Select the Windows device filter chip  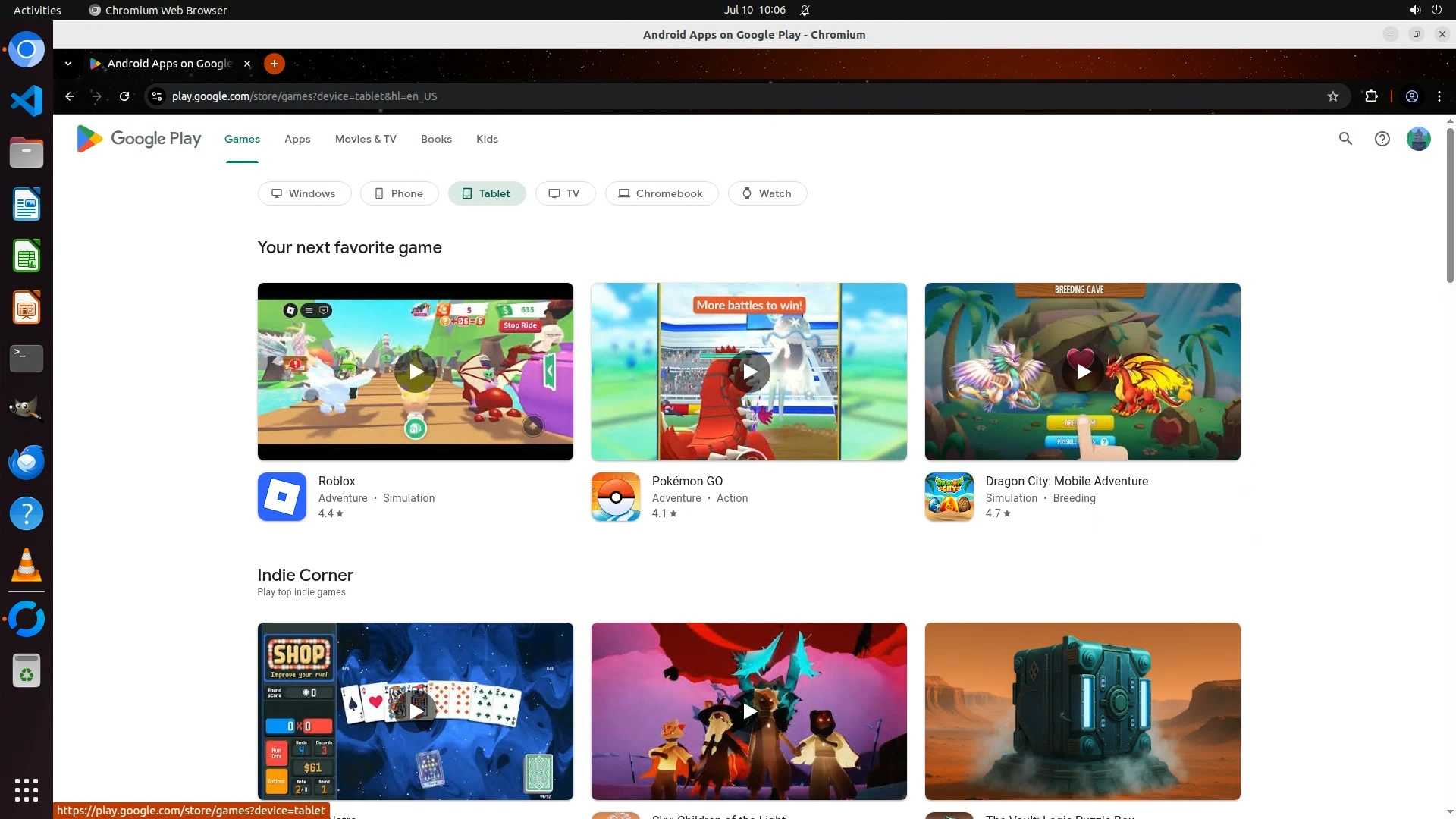coord(304,193)
